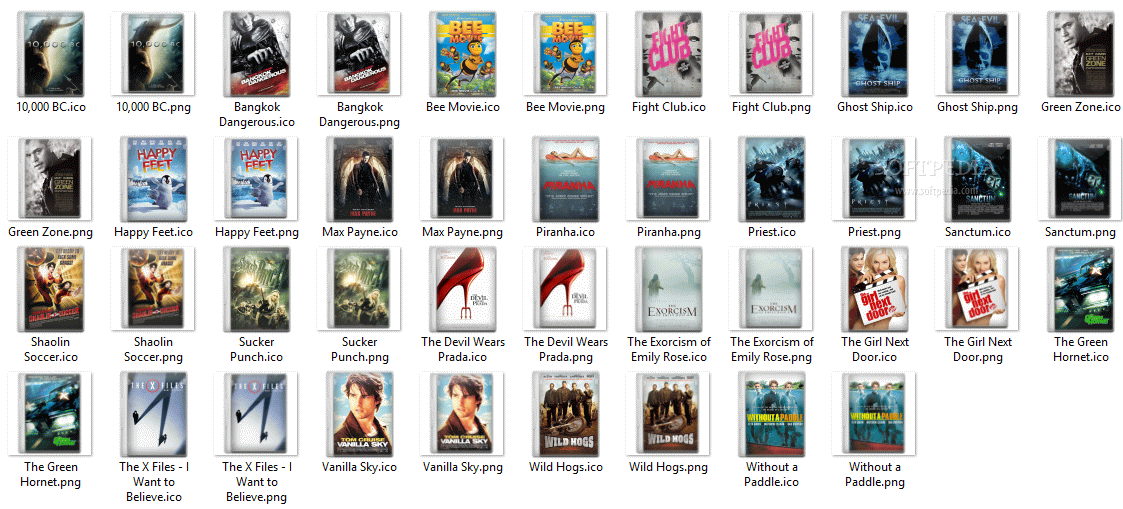Select the Piranha.png image
This screenshot has width=1123, height=509.
[x=668, y=179]
